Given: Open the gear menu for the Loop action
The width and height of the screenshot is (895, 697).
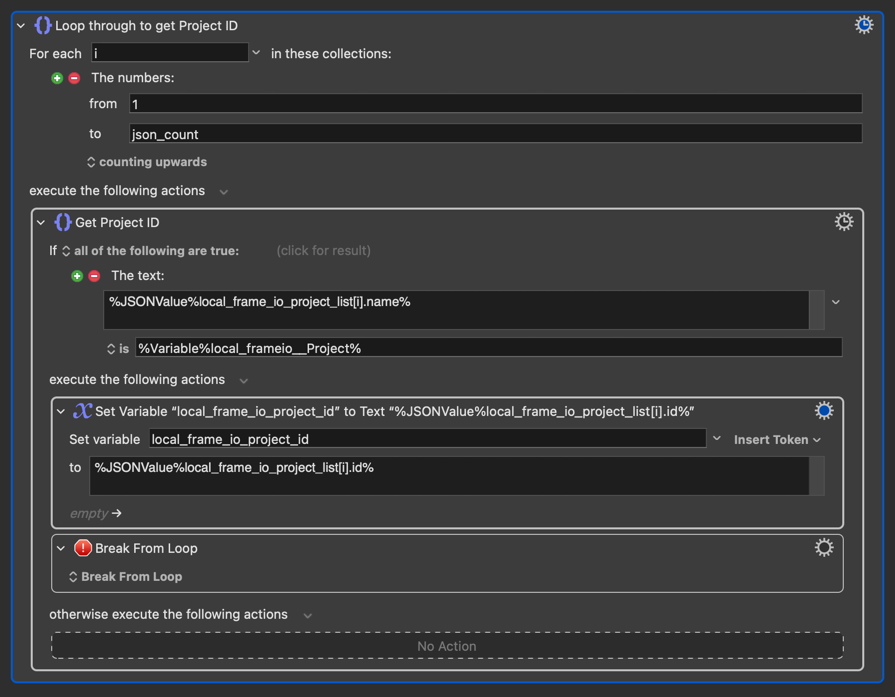Looking at the screenshot, I should click(x=864, y=25).
